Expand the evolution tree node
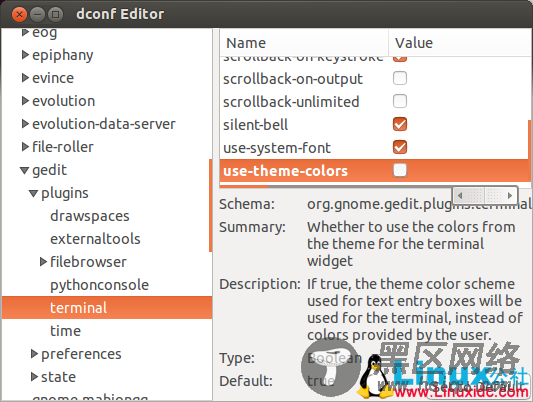Screen dimensions: 533x402 click(x=25, y=101)
